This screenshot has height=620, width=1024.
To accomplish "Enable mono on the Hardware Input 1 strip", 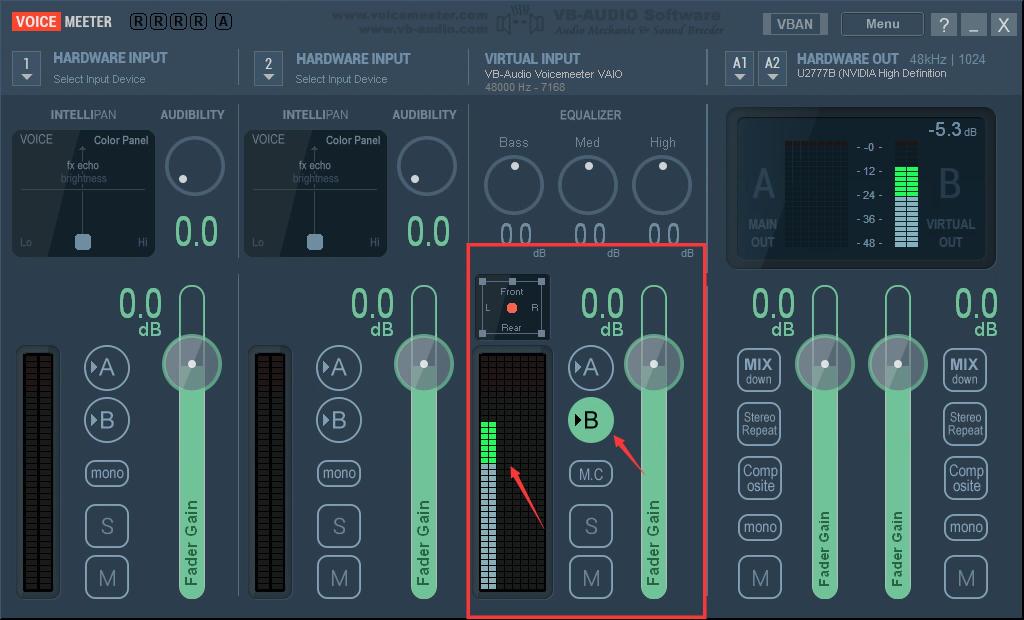I will coord(107,473).
